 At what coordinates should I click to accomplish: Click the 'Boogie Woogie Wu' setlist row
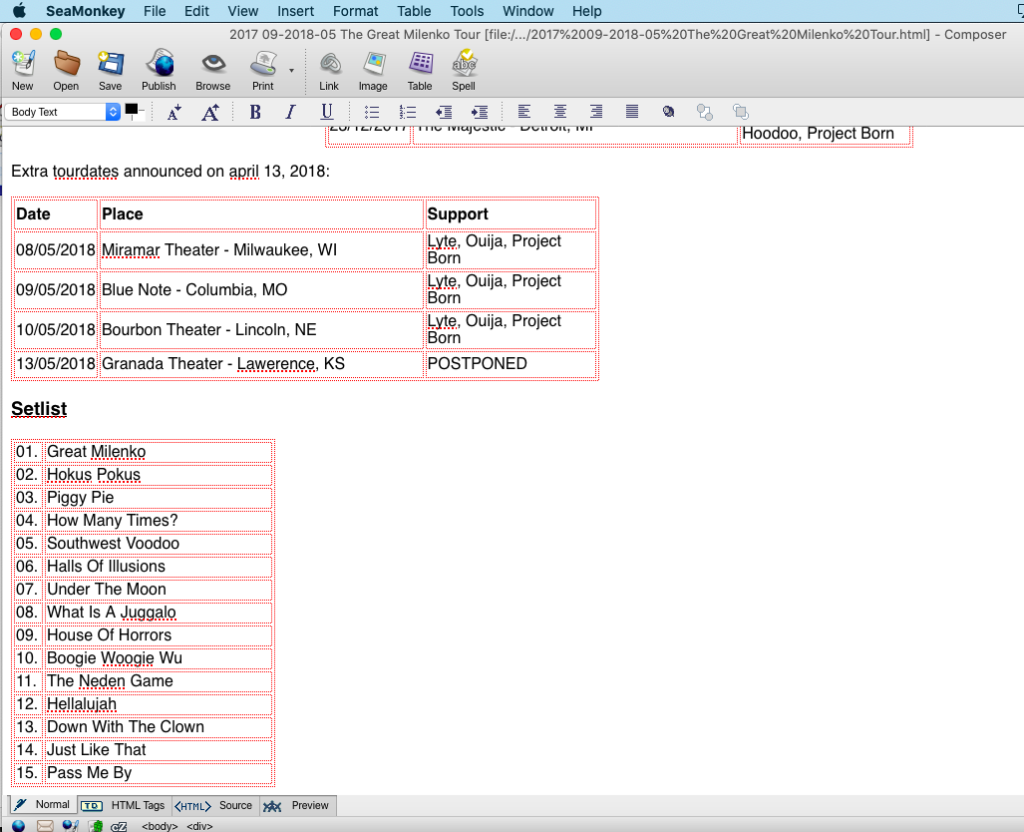159,658
